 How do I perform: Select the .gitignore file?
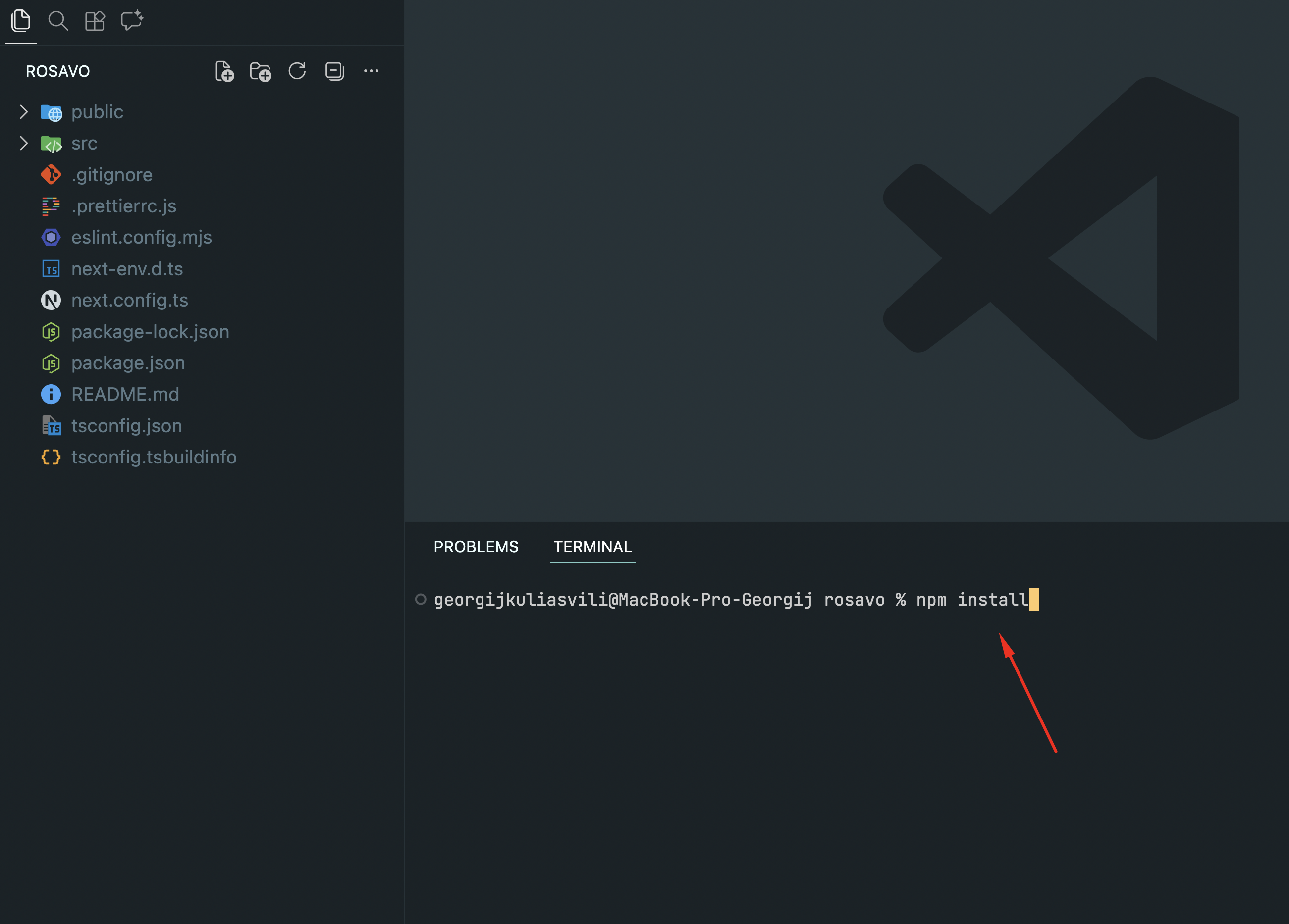[x=111, y=174]
